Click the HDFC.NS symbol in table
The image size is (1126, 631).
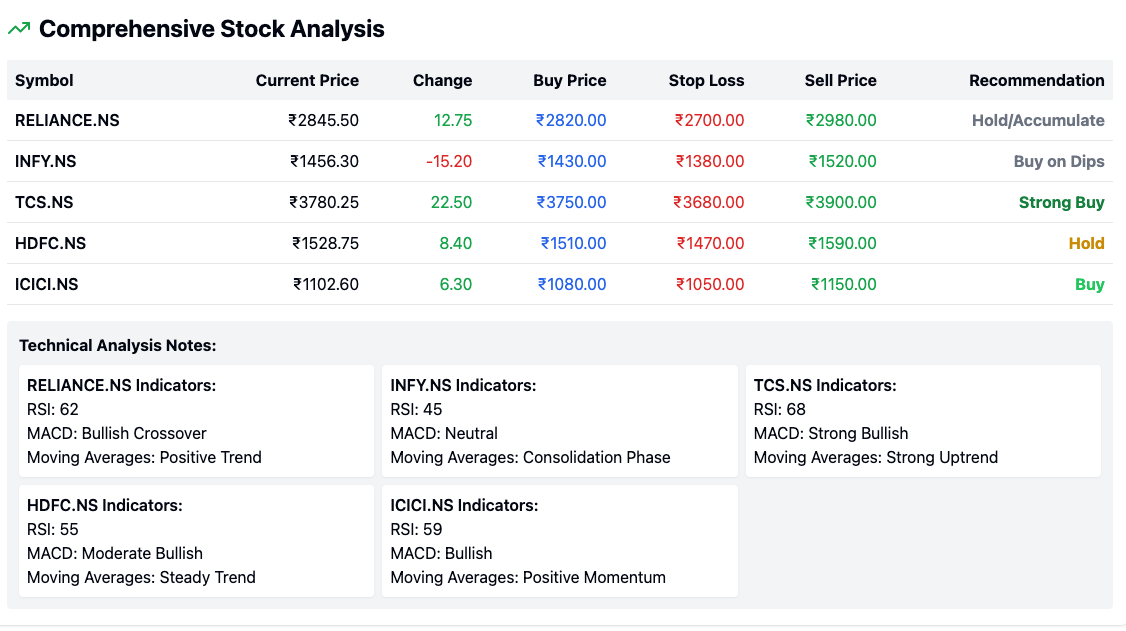click(x=50, y=243)
